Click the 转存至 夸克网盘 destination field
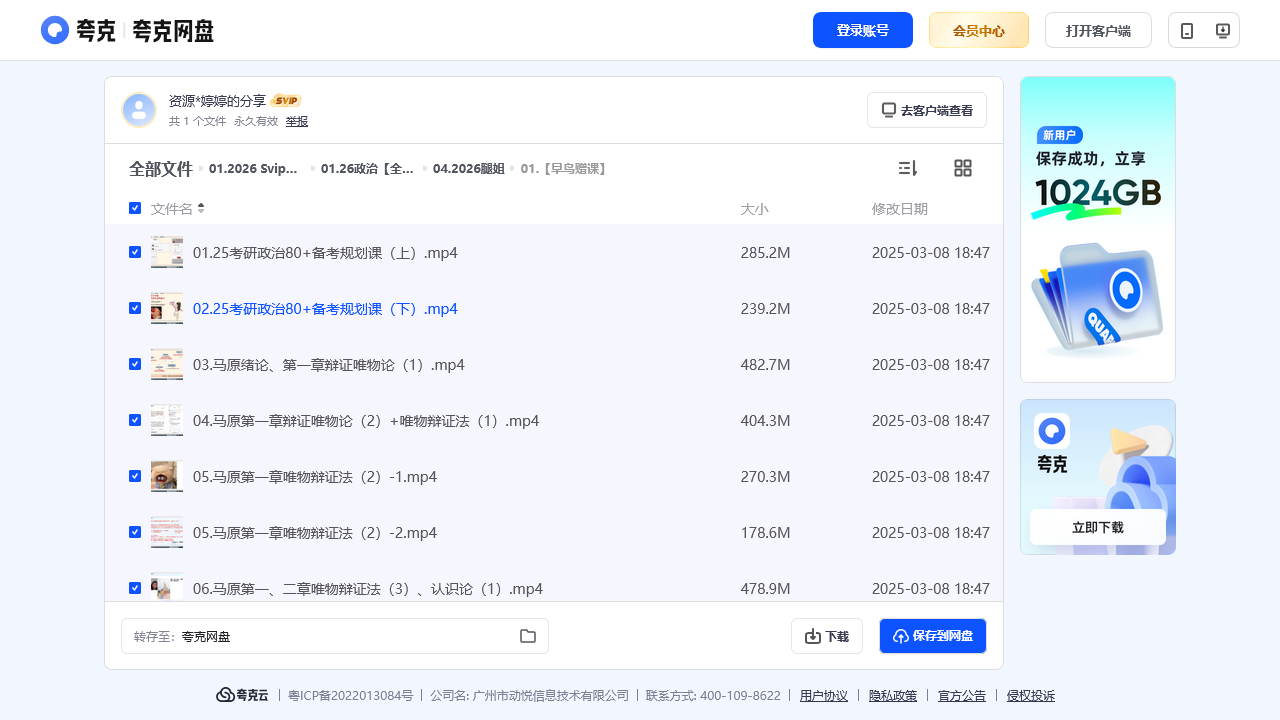 click(x=335, y=636)
